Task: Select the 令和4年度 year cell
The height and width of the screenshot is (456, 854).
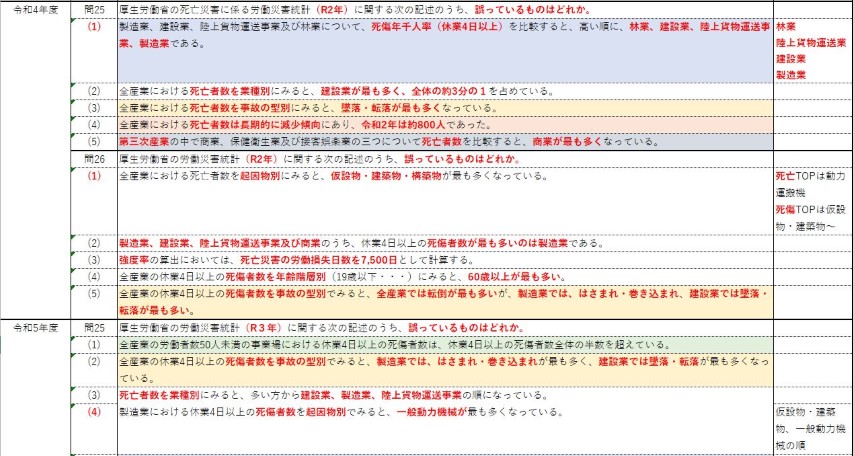Action: pyautogui.click(x=36, y=10)
